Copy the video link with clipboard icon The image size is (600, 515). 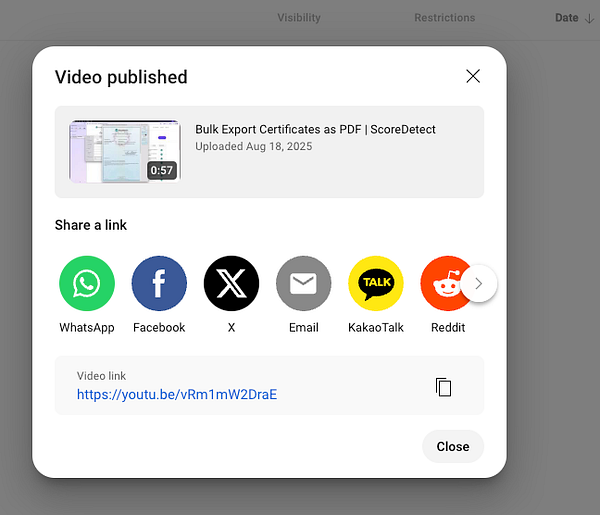click(x=443, y=387)
